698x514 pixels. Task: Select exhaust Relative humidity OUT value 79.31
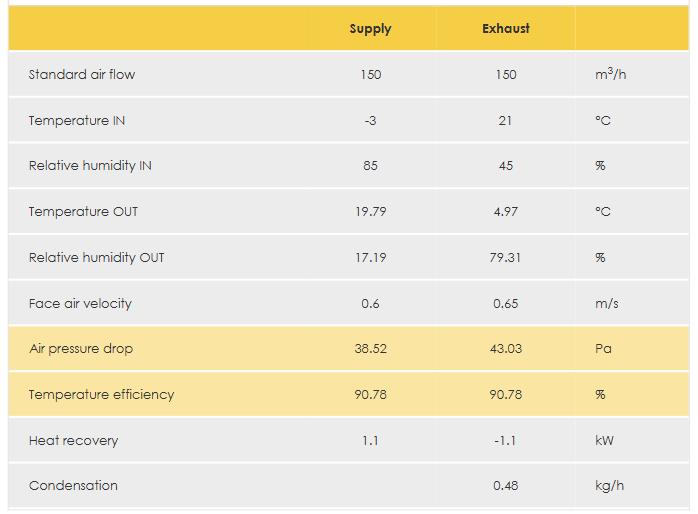pos(505,258)
